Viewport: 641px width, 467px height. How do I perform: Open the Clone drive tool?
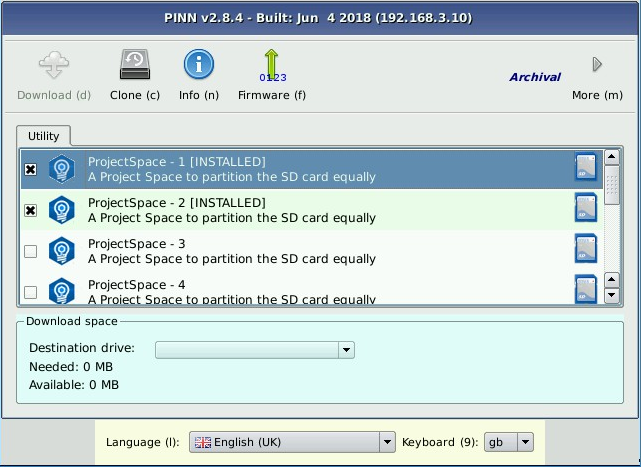tap(135, 74)
